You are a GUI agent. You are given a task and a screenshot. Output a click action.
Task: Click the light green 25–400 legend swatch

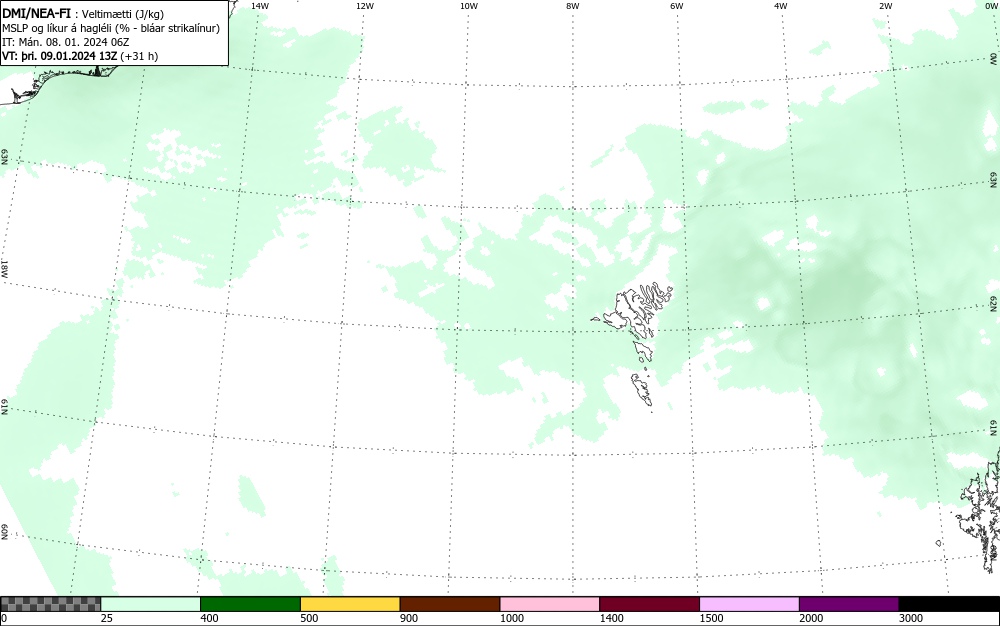point(151,604)
